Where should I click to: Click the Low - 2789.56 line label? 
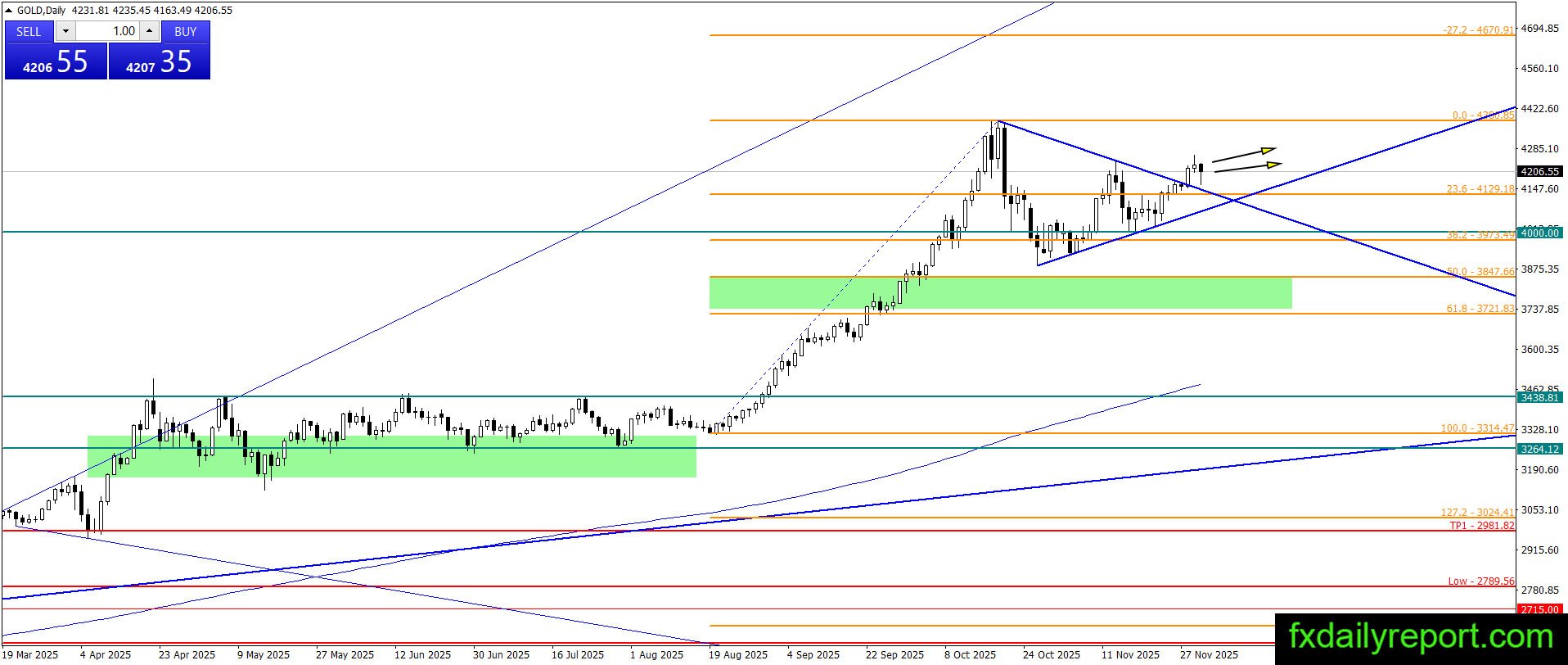coord(1481,581)
